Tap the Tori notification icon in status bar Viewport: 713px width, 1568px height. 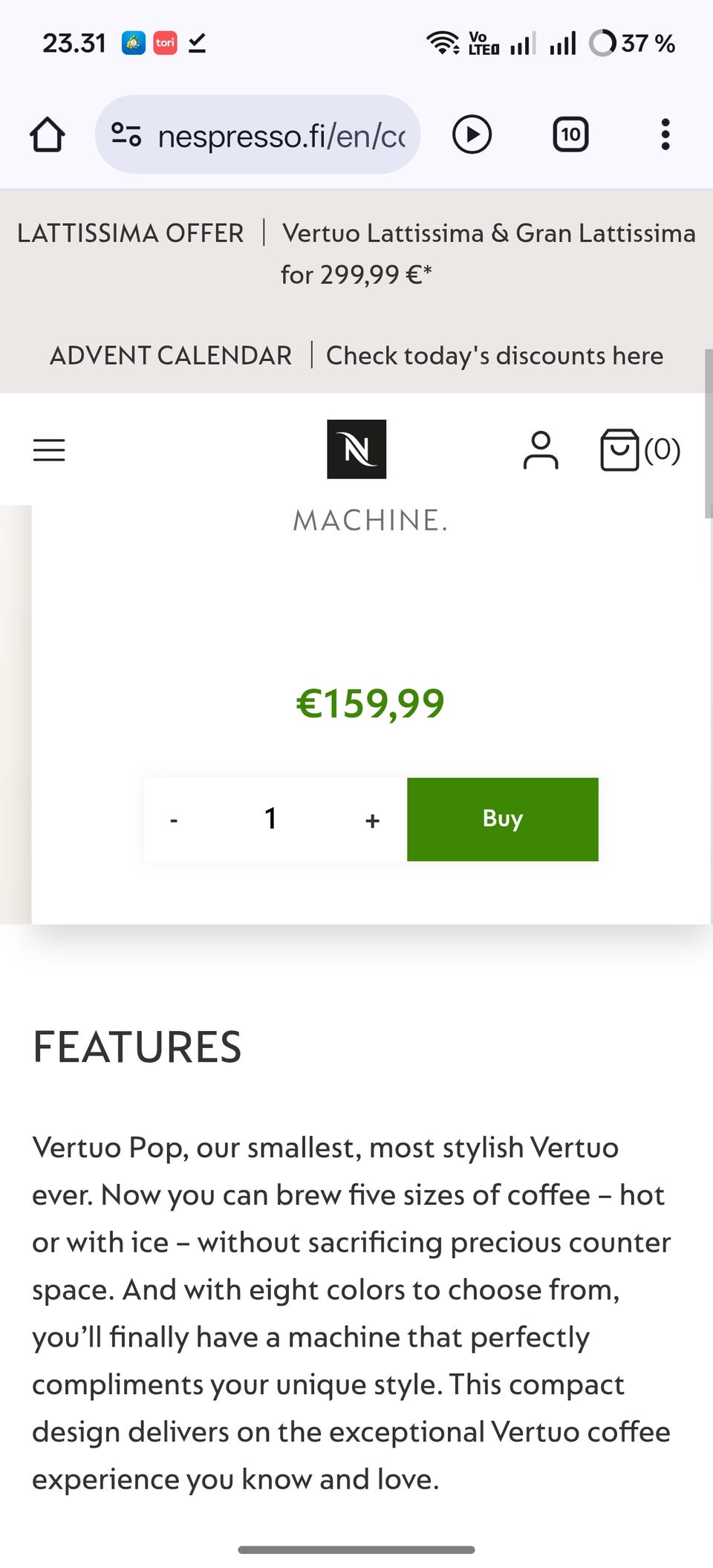165,43
